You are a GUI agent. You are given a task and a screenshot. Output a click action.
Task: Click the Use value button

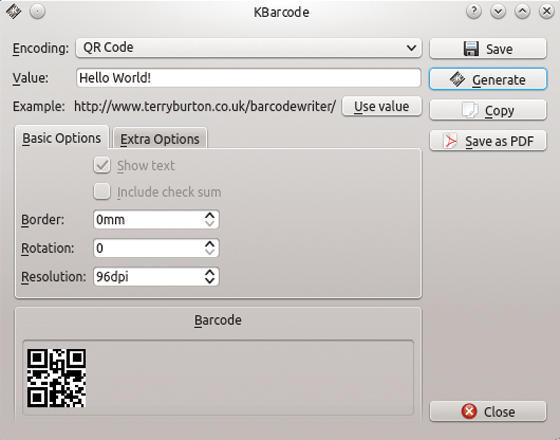tap(381, 106)
